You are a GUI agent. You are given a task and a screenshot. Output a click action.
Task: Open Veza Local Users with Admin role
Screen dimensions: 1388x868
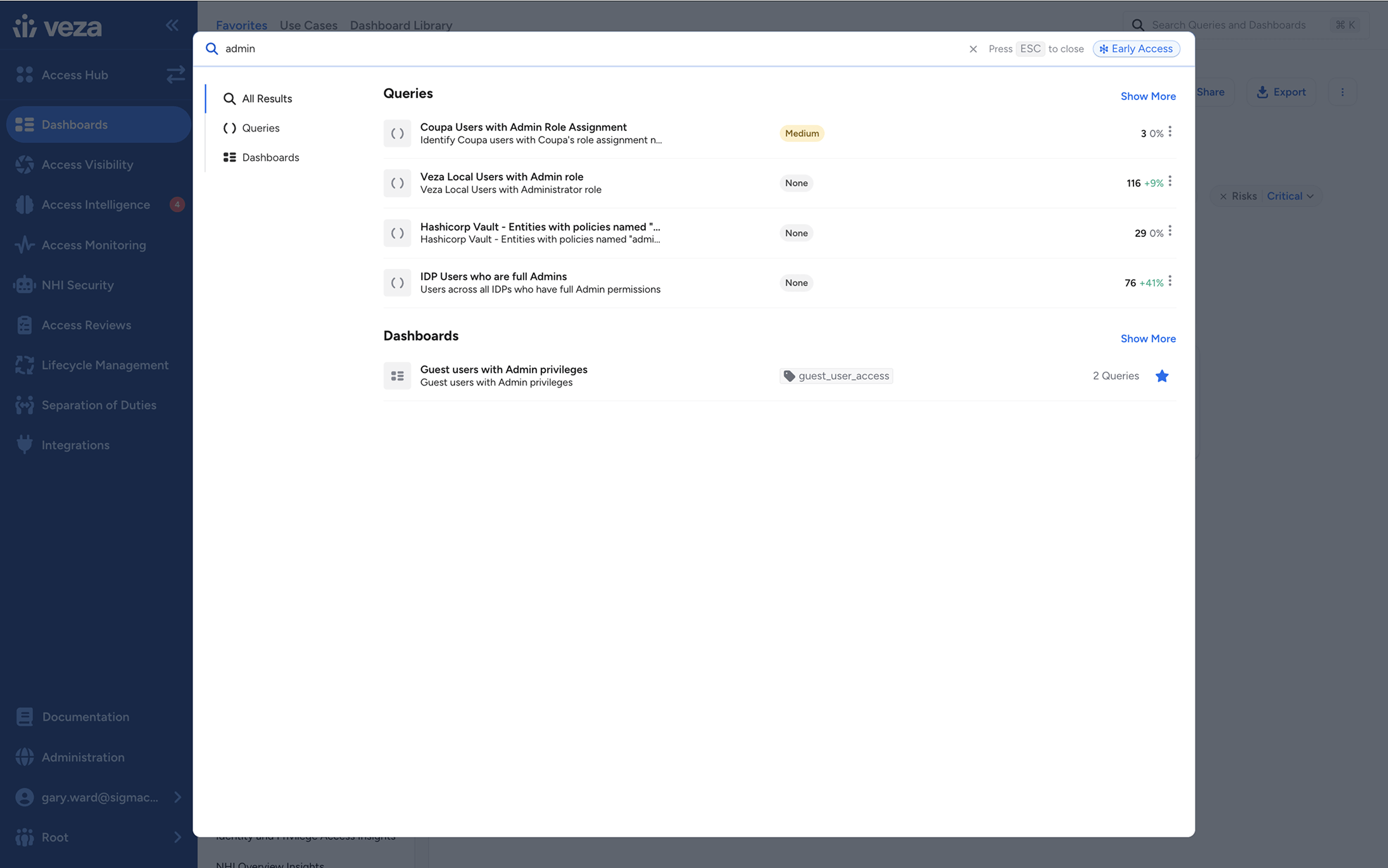(502, 177)
